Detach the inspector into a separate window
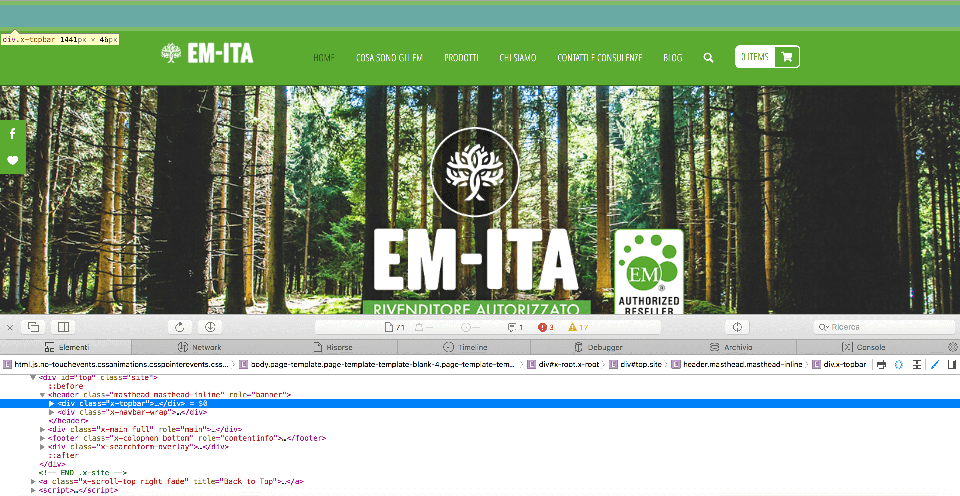This screenshot has width=960, height=496. coord(33,327)
